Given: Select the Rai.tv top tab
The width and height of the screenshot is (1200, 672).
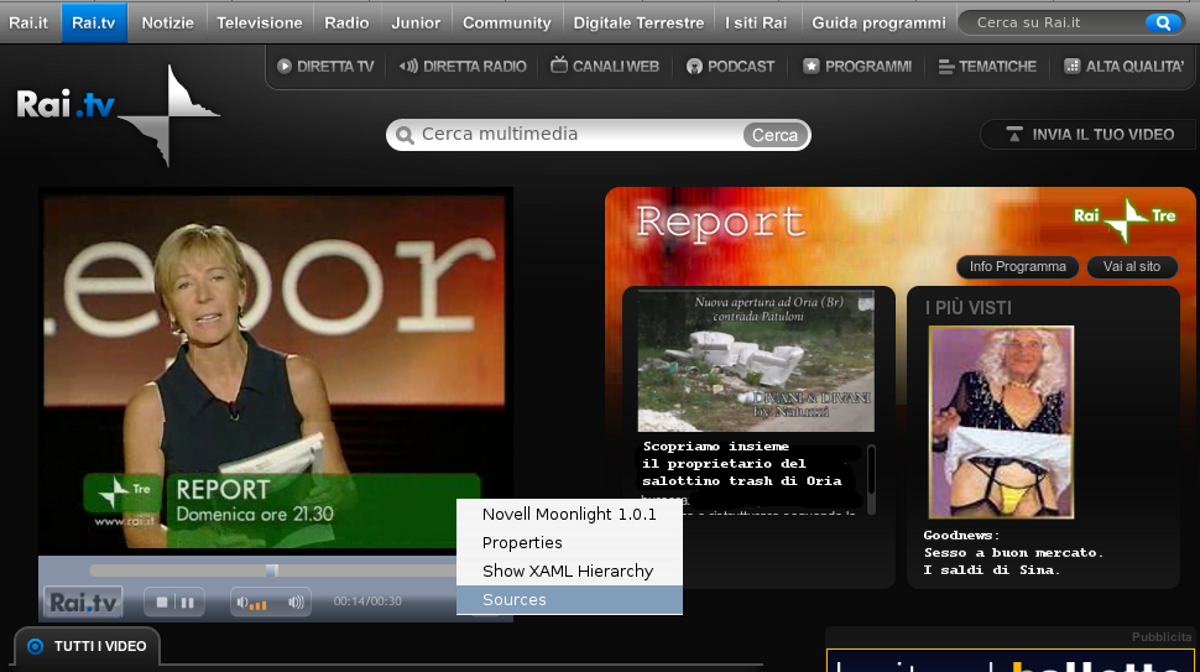Looking at the screenshot, I should tap(94, 22).
